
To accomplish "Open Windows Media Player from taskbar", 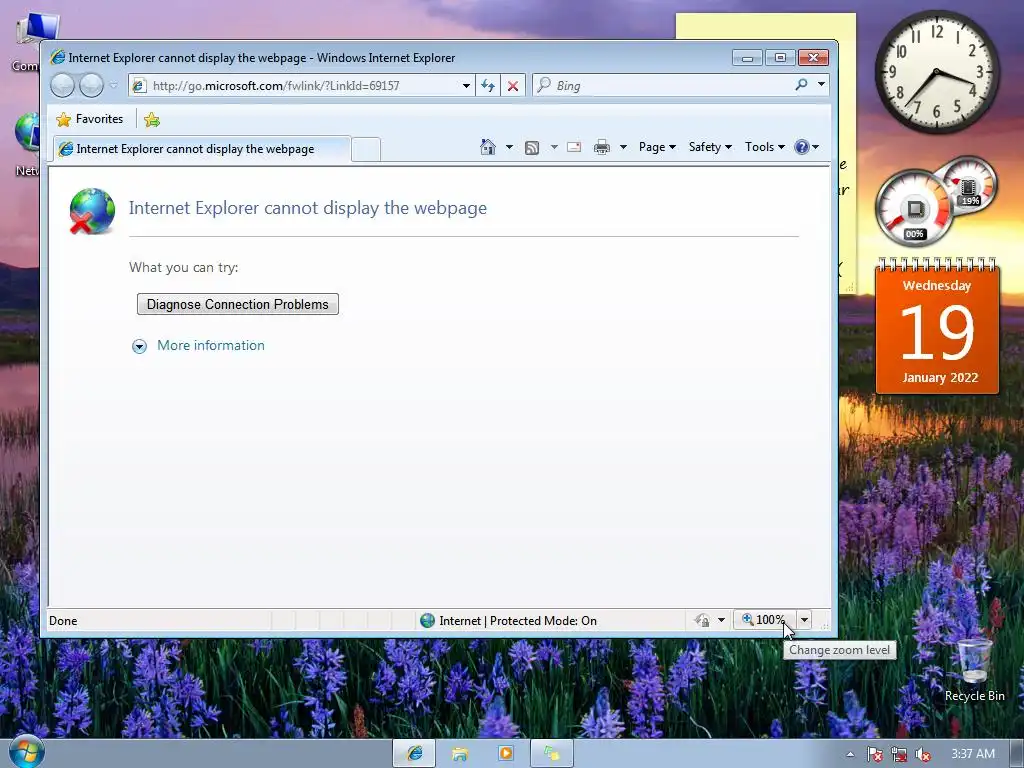I will (x=505, y=754).
